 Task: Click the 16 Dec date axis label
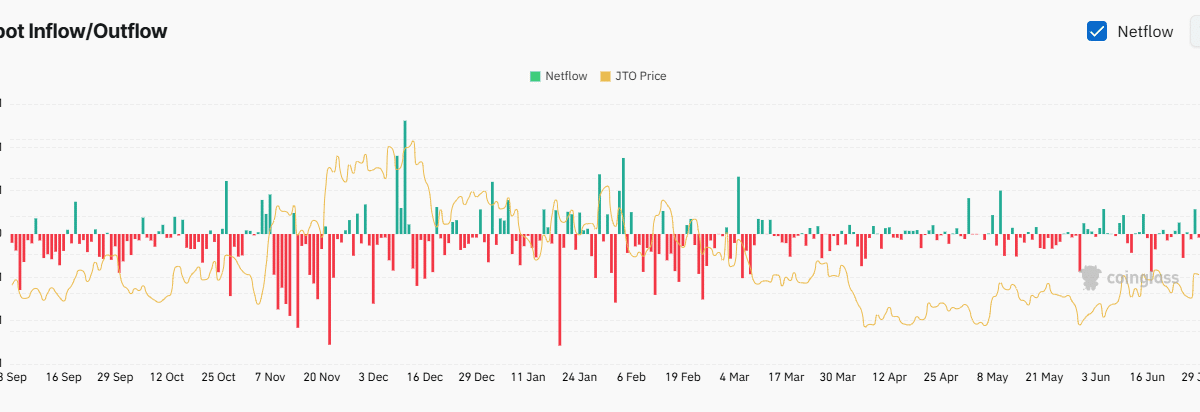pyautogui.click(x=425, y=377)
